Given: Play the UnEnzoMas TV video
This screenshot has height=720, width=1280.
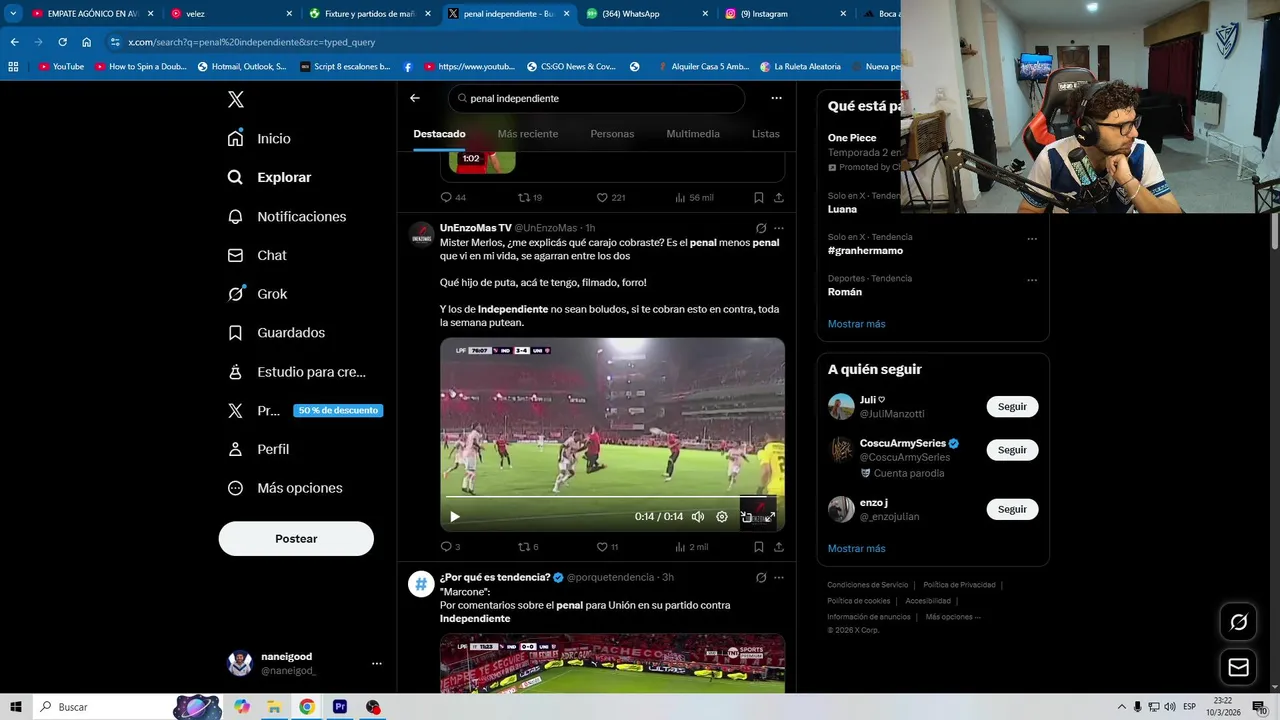Looking at the screenshot, I should 455,517.
